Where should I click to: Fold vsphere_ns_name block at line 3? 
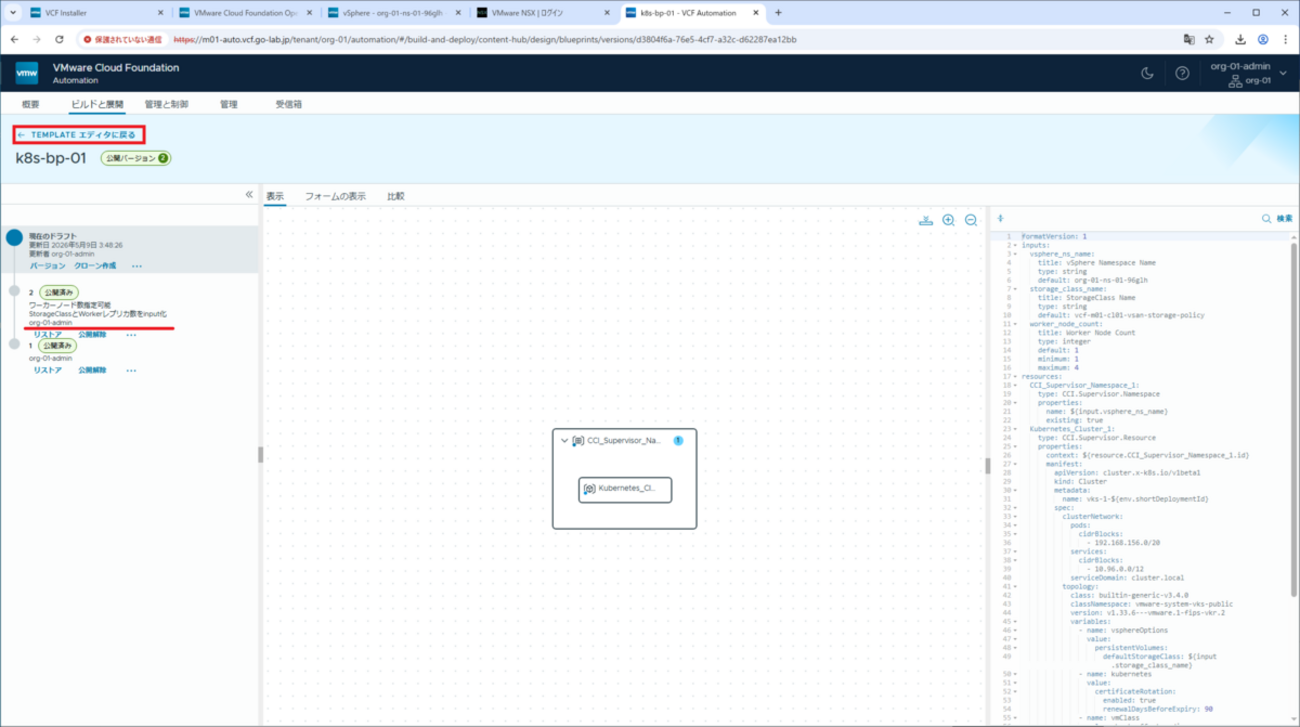point(1015,254)
